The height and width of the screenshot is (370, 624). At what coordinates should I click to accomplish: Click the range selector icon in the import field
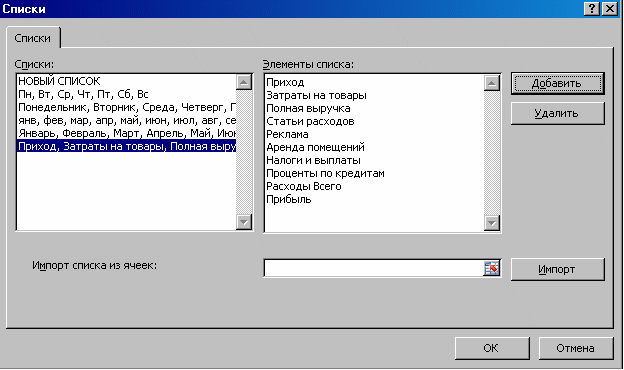491,269
